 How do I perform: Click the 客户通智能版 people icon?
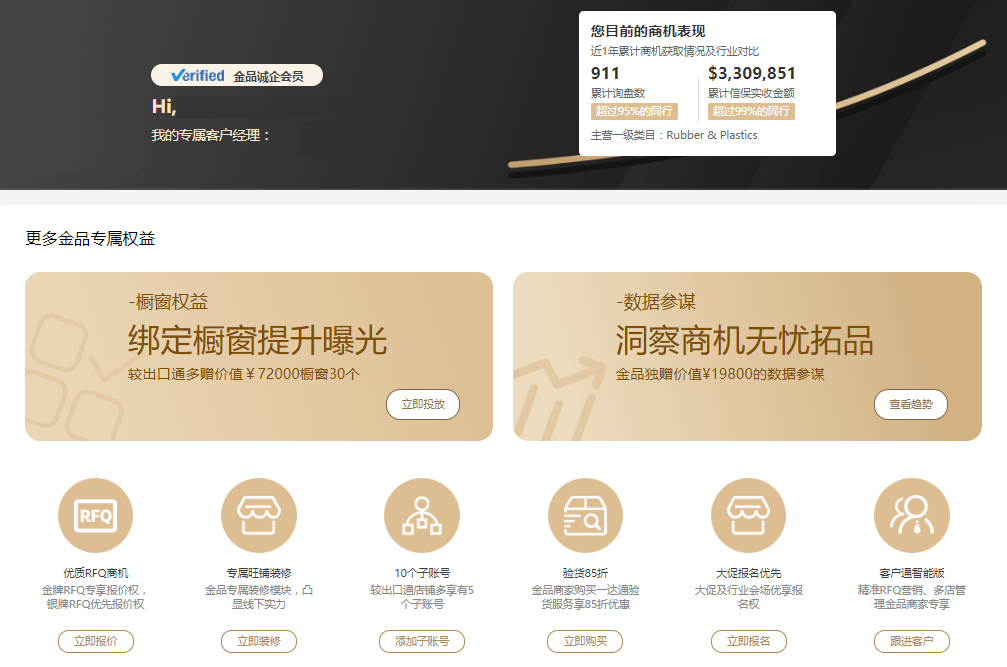point(911,516)
